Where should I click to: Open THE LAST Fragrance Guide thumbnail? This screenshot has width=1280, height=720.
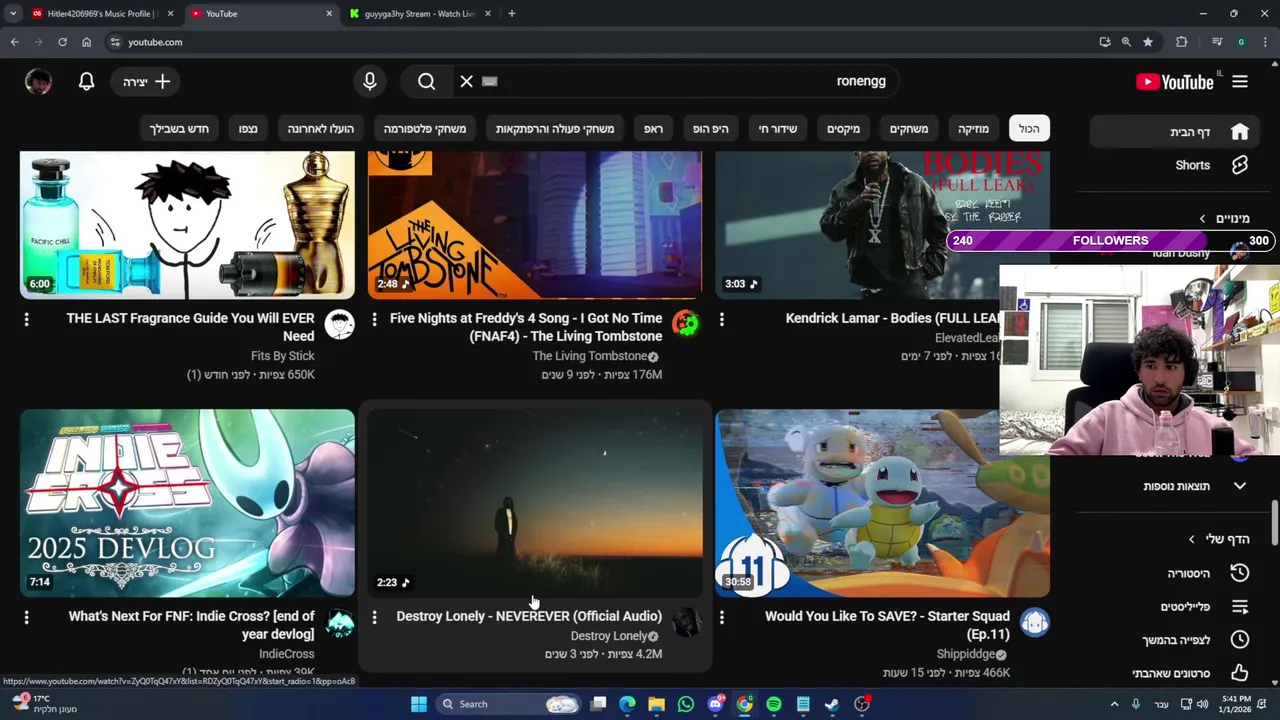coord(187,225)
